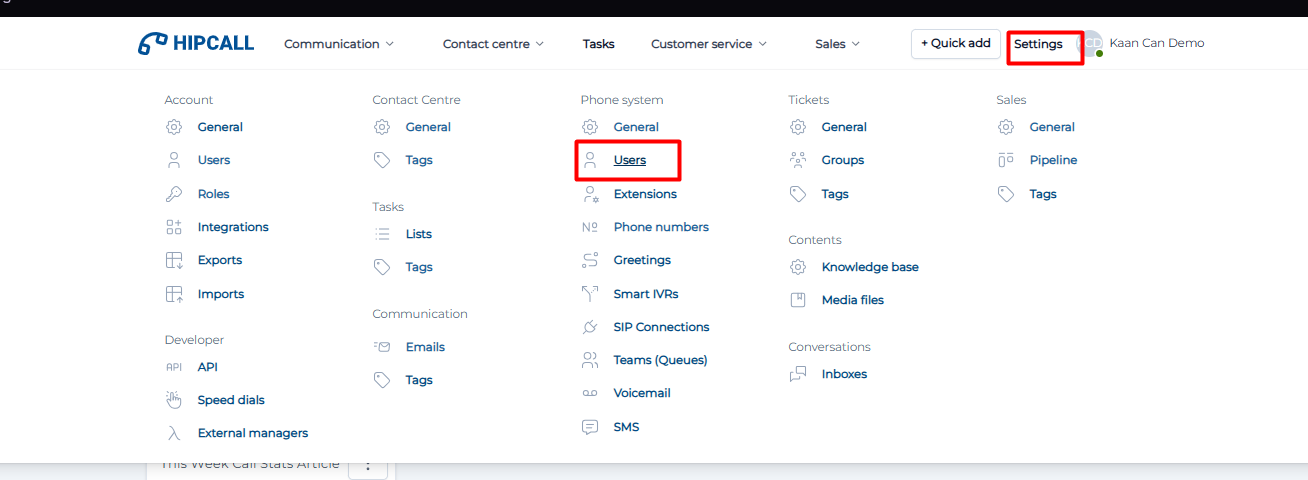Image resolution: width=1308 pixels, height=480 pixels.
Task: Open the Kaan Can Demo account menu
Action: (1157, 43)
